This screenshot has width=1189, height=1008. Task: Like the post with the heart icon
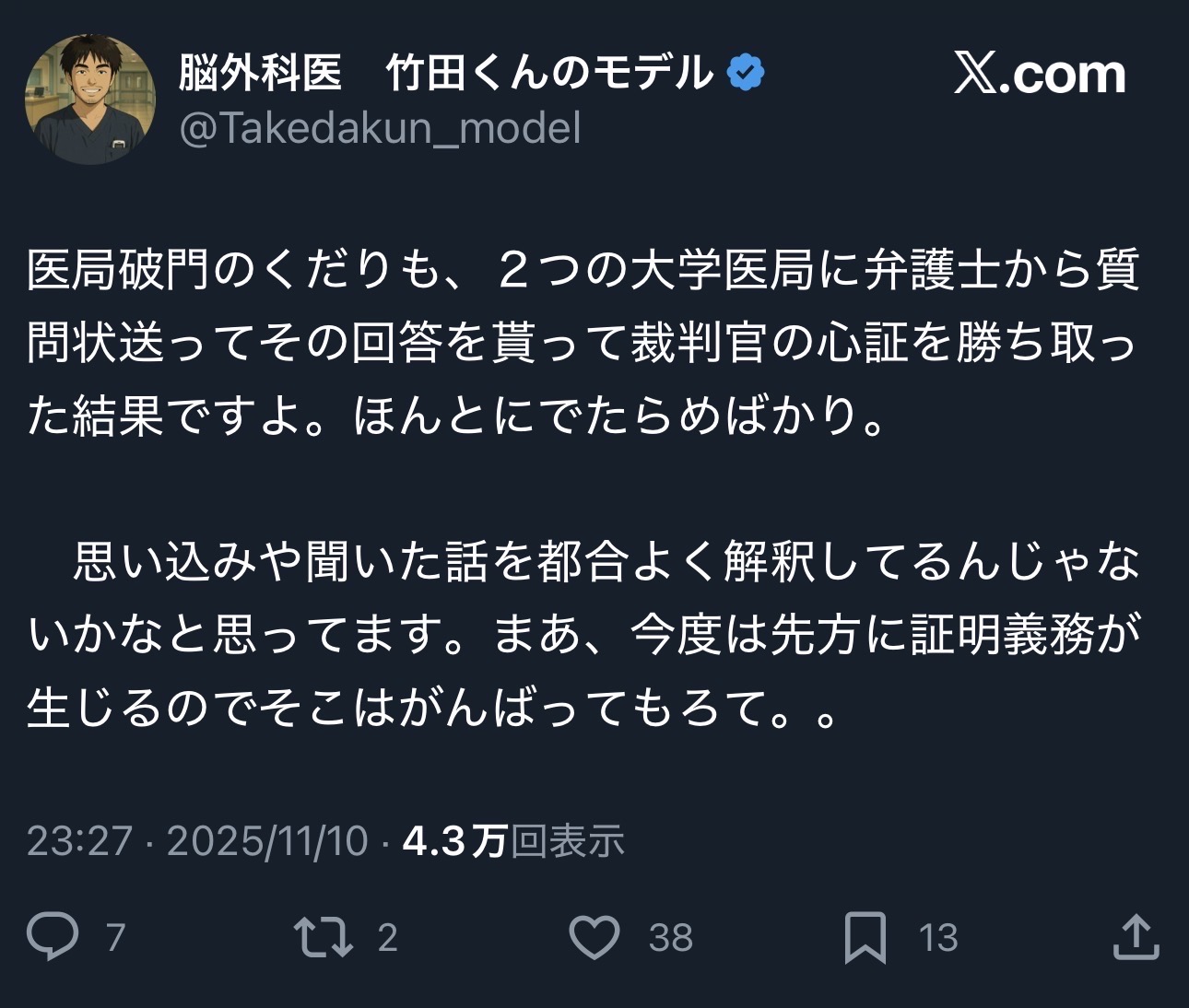[x=594, y=936]
